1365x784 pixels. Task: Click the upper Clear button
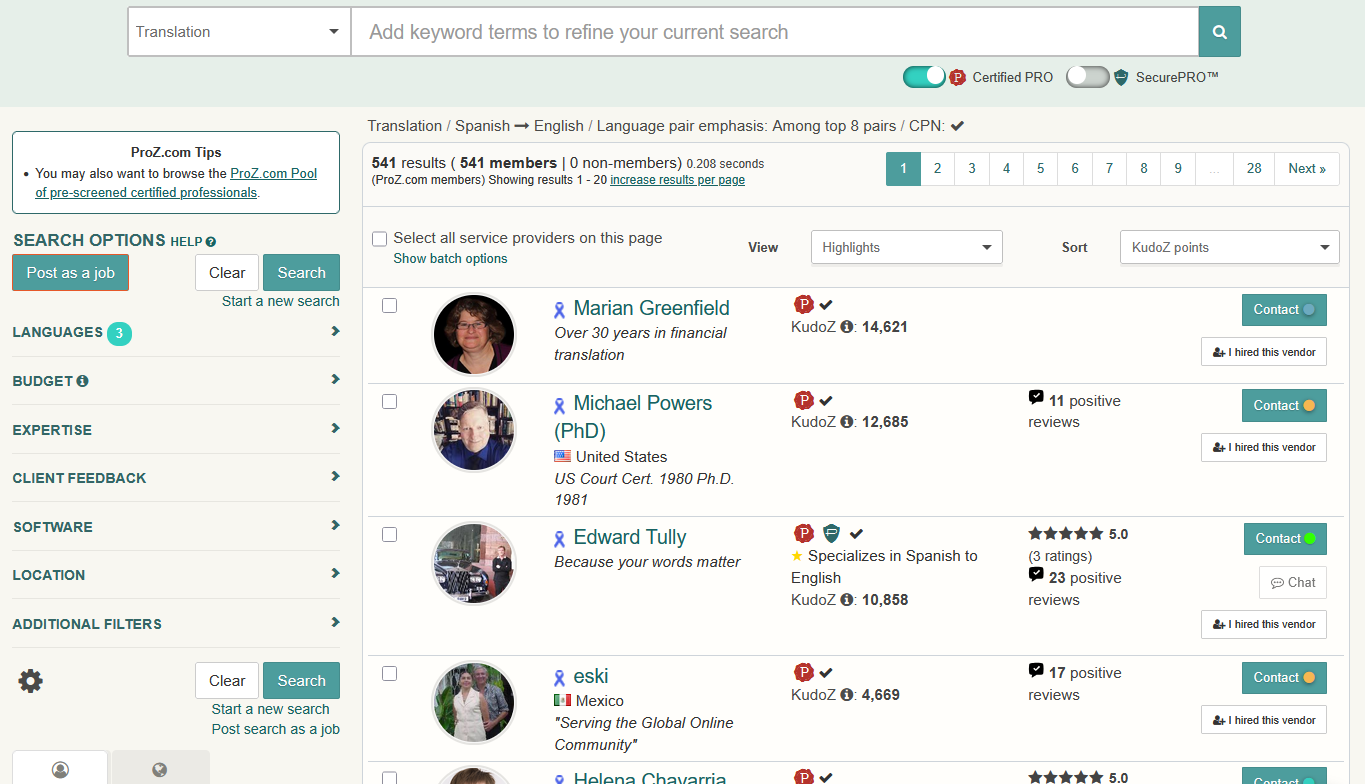tap(227, 273)
